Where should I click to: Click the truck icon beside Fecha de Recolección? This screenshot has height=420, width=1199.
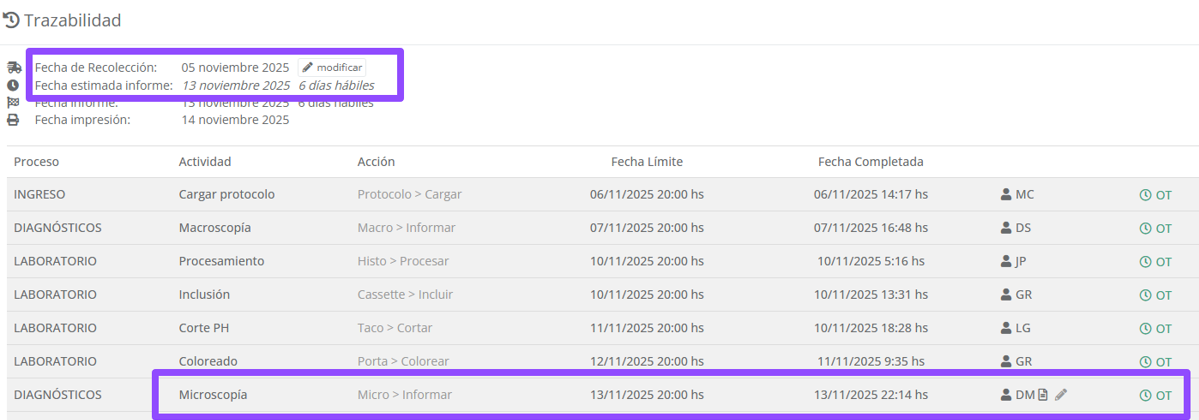pos(14,68)
